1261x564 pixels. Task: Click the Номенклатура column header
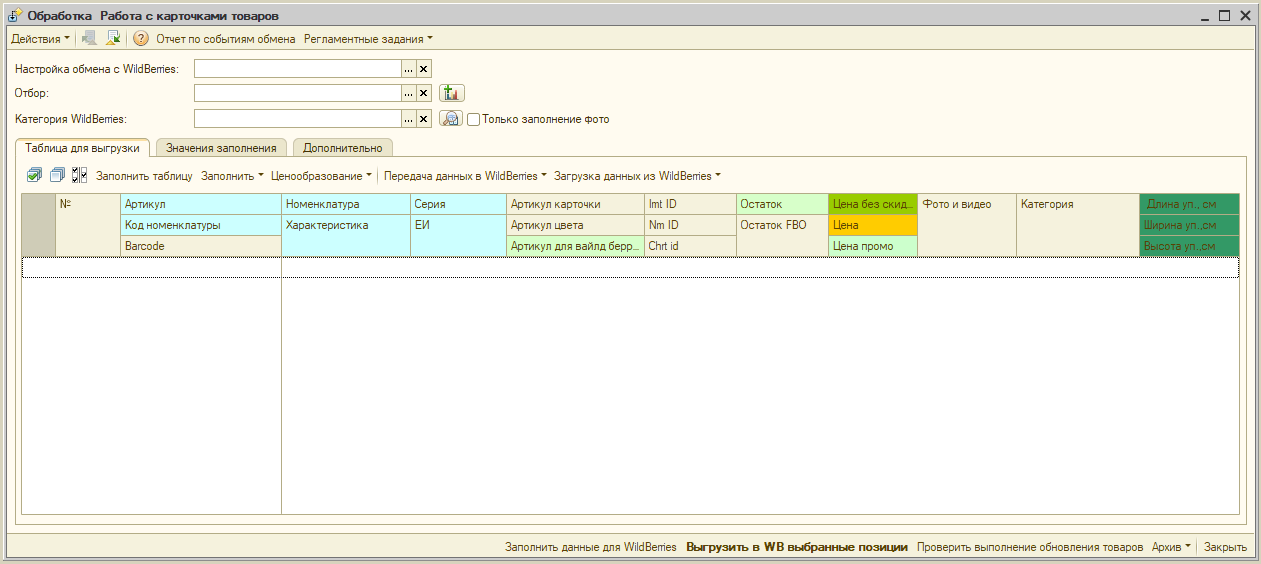[x=346, y=204]
